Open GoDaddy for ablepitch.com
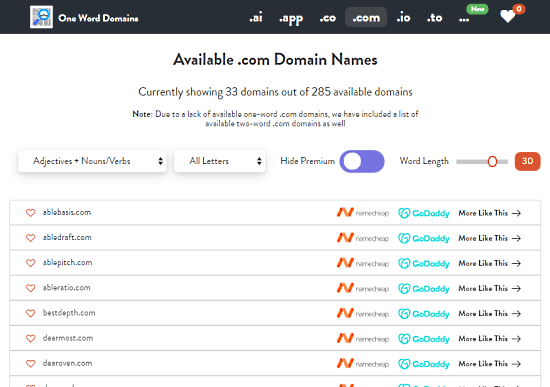The image size is (550, 387). [x=424, y=263]
